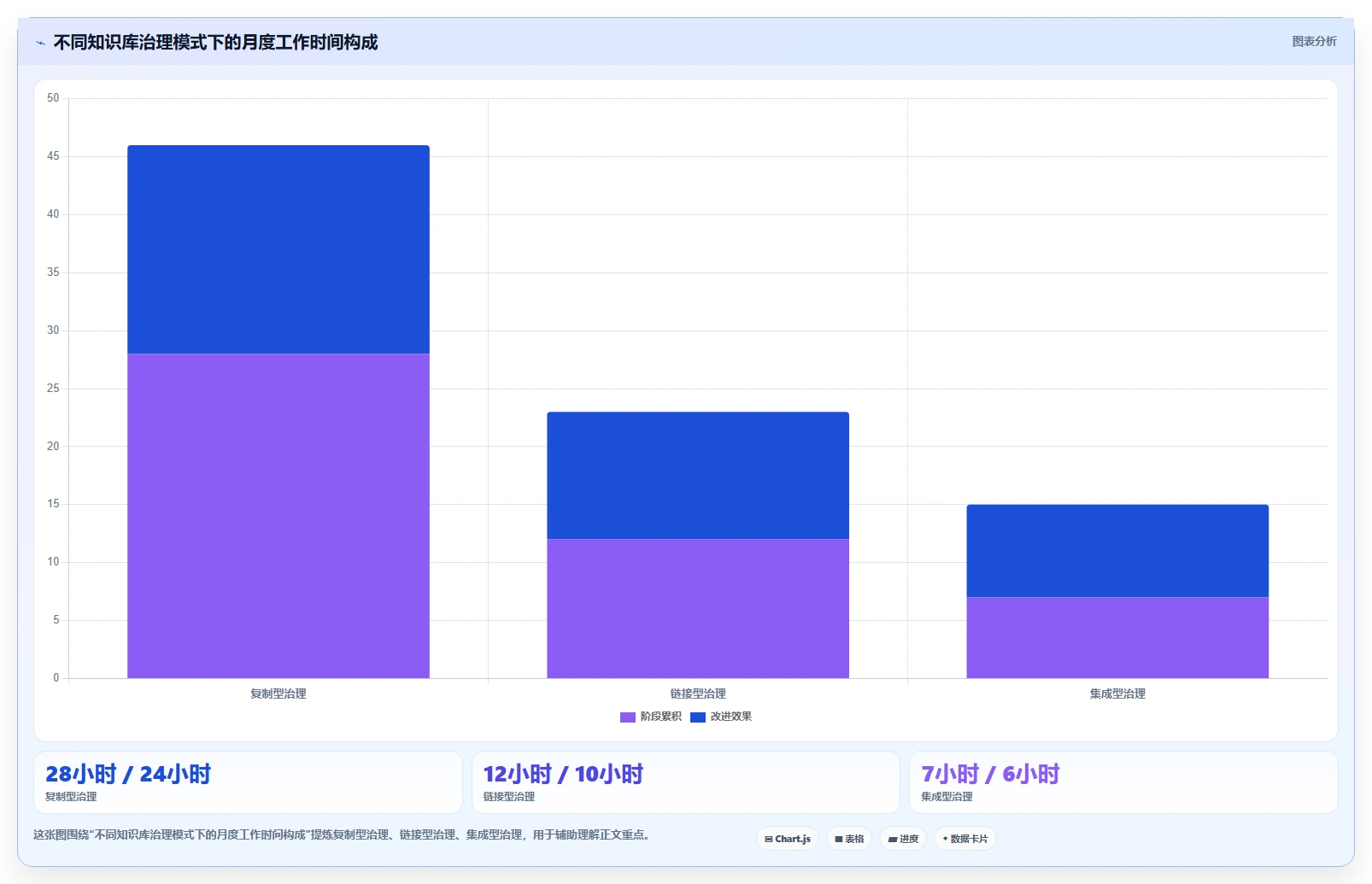This screenshot has height=884, width=1372.
Task: Click the 链接型治理 x-axis label
Action: [x=698, y=694]
